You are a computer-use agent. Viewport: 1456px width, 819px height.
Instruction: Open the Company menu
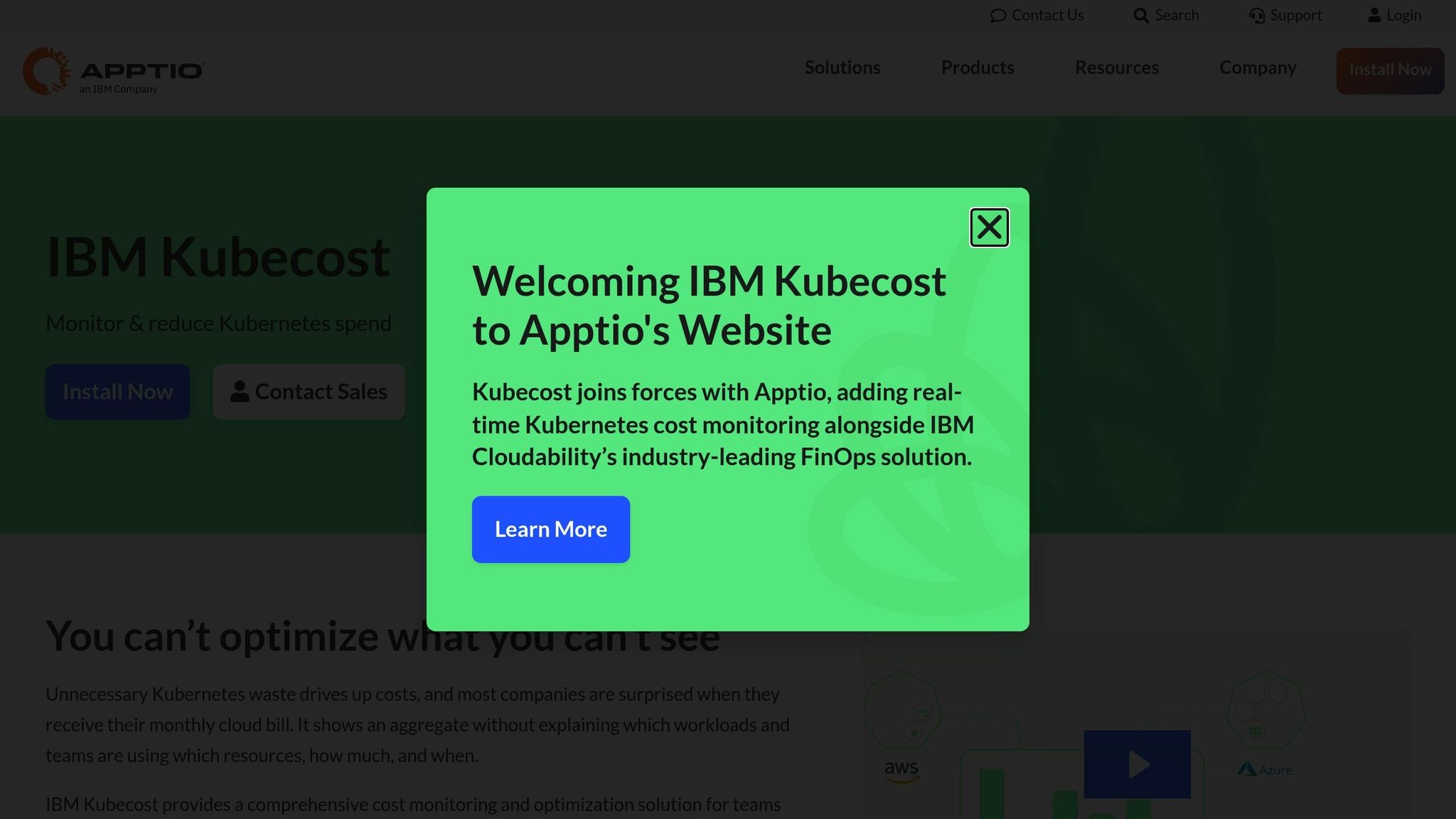tap(1258, 68)
